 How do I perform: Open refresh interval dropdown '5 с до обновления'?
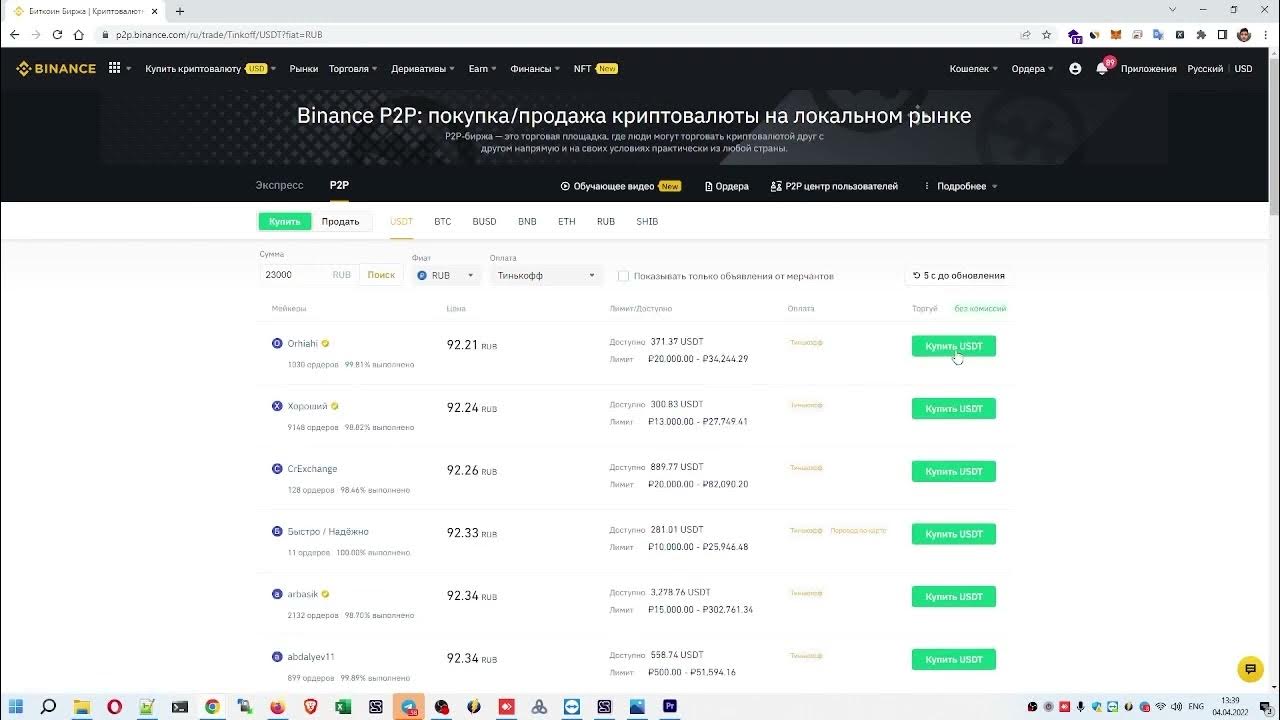click(958, 275)
